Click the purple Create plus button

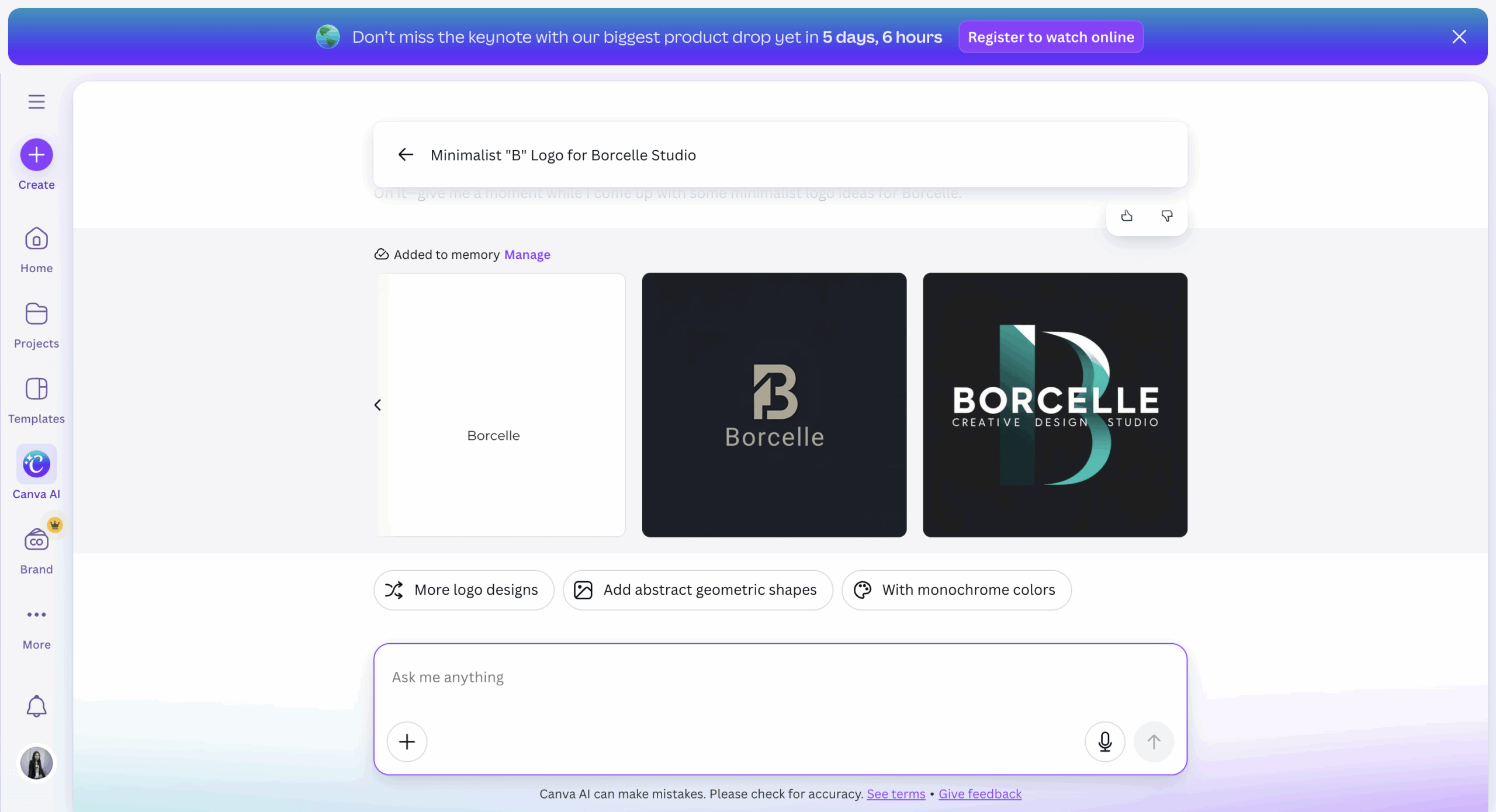point(36,155)
